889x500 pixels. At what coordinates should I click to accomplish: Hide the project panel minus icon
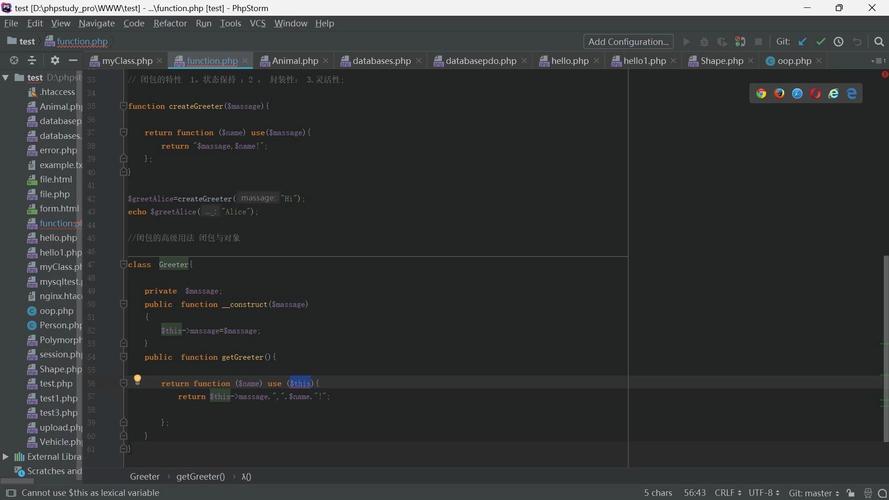(73, 60)
